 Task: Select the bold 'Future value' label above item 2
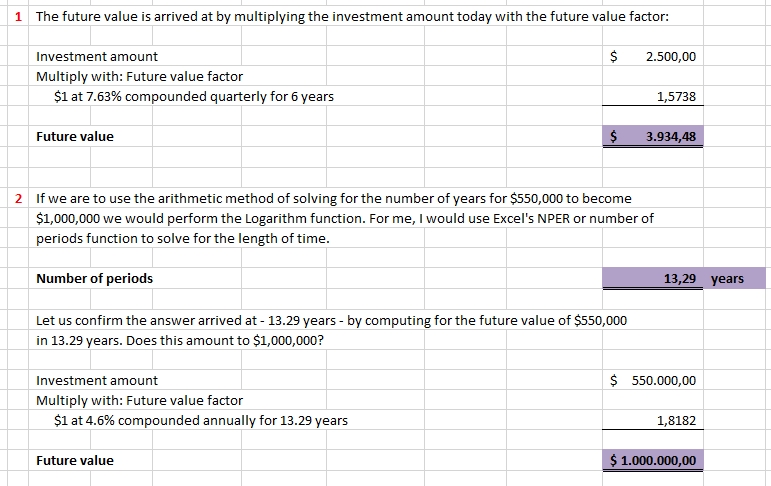75,136
